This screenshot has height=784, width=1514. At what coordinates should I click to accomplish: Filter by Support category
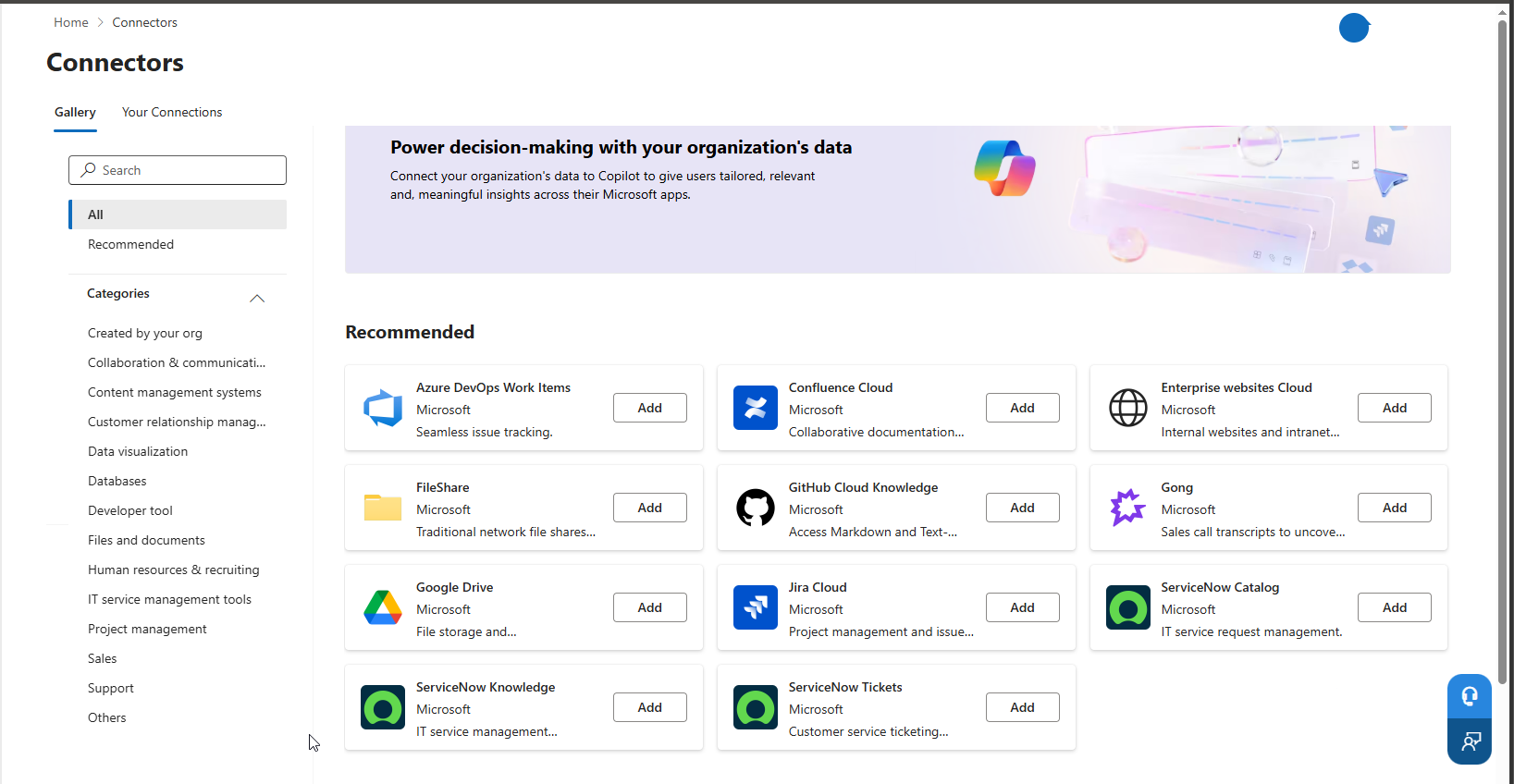tap(111, 688)
